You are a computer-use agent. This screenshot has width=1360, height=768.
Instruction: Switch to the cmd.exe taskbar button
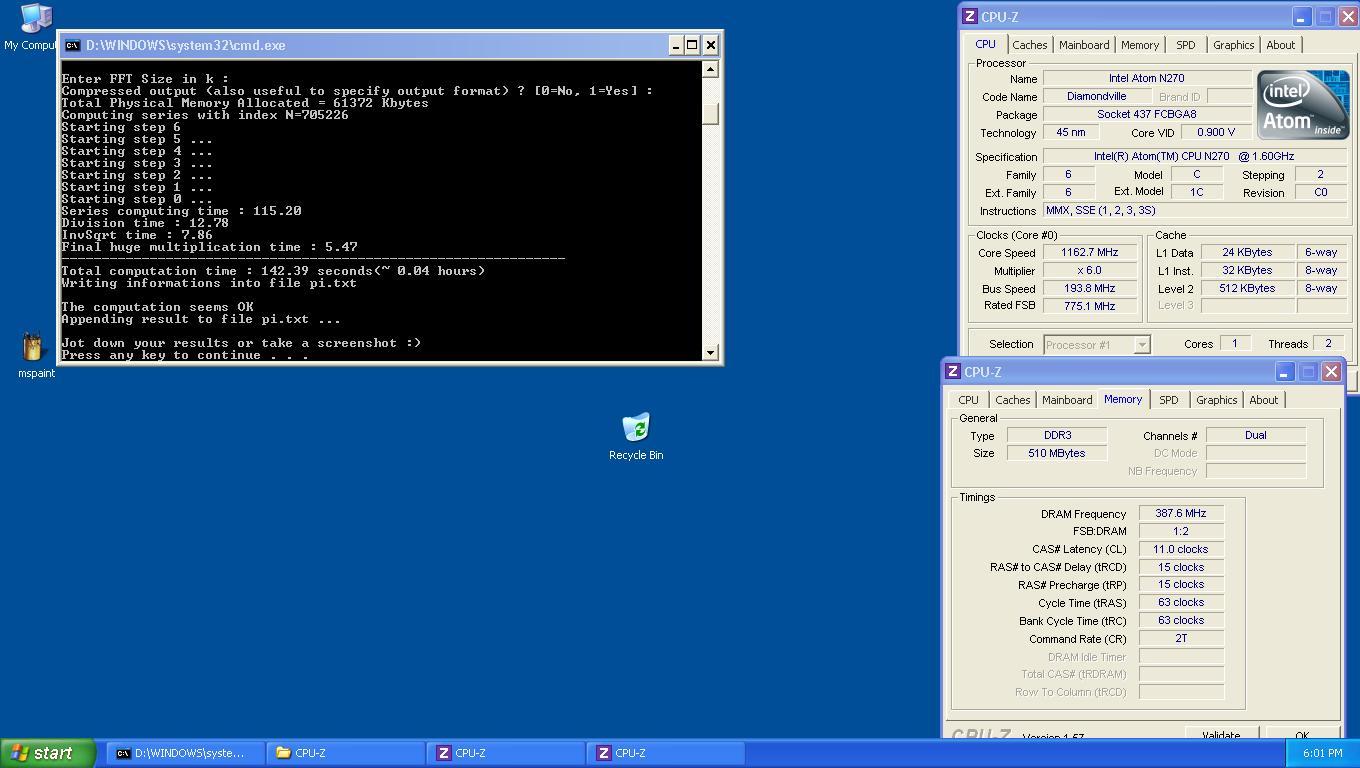(186, 753)
